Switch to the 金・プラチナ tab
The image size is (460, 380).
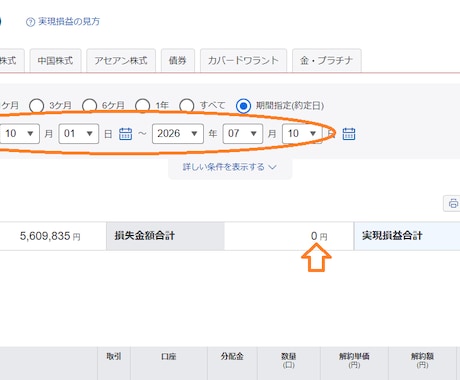pos(327,61)
